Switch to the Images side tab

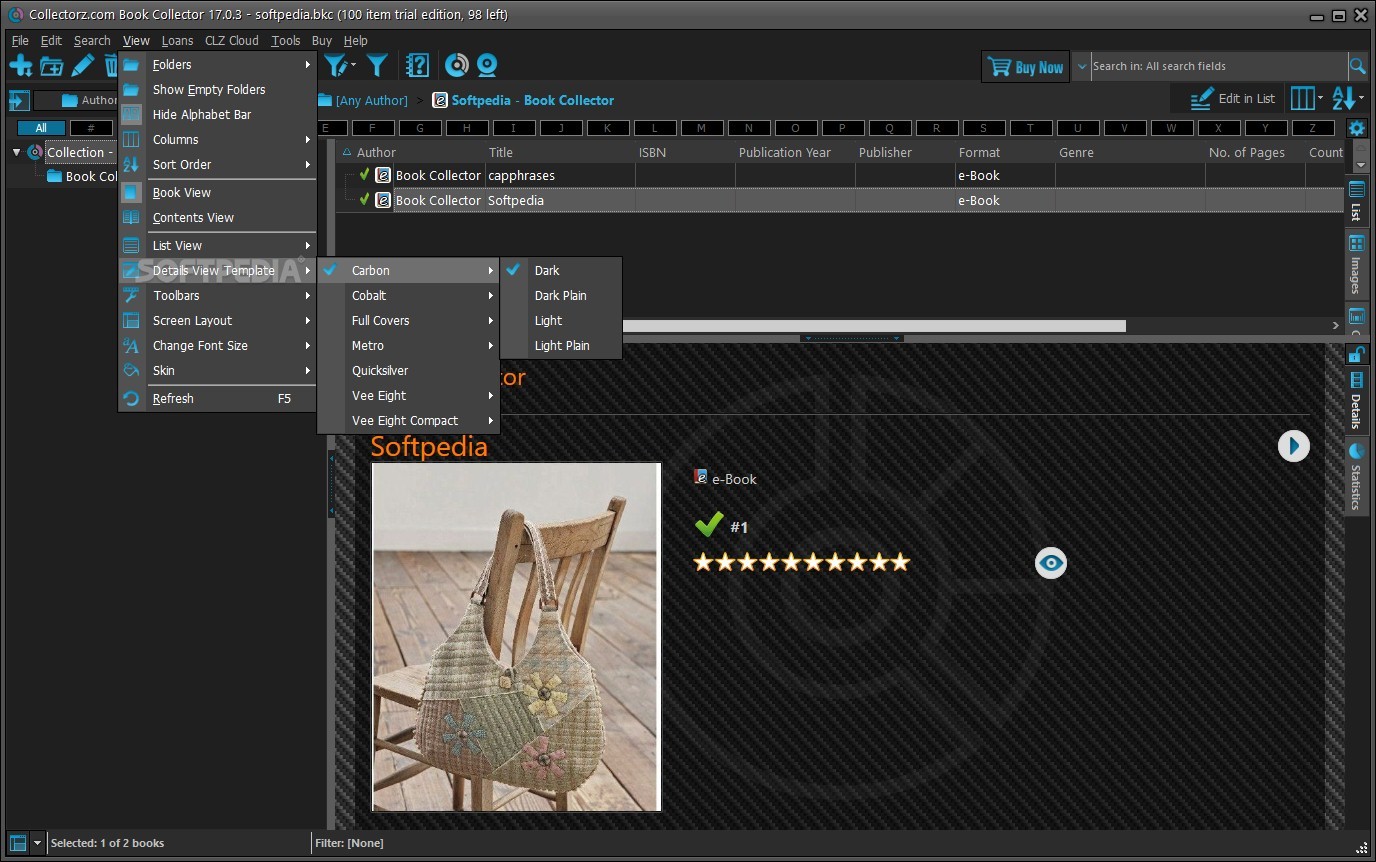coord(1356,264)
